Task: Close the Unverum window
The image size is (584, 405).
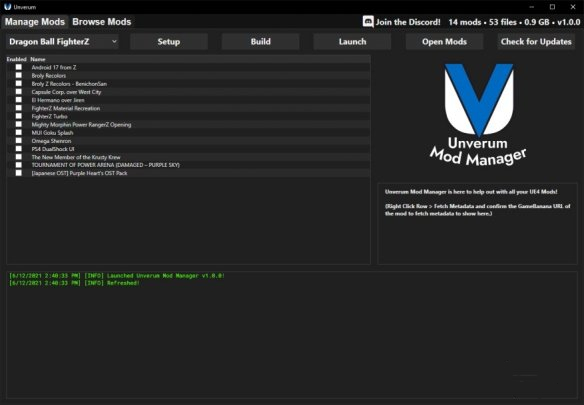Action: point(573,7)
